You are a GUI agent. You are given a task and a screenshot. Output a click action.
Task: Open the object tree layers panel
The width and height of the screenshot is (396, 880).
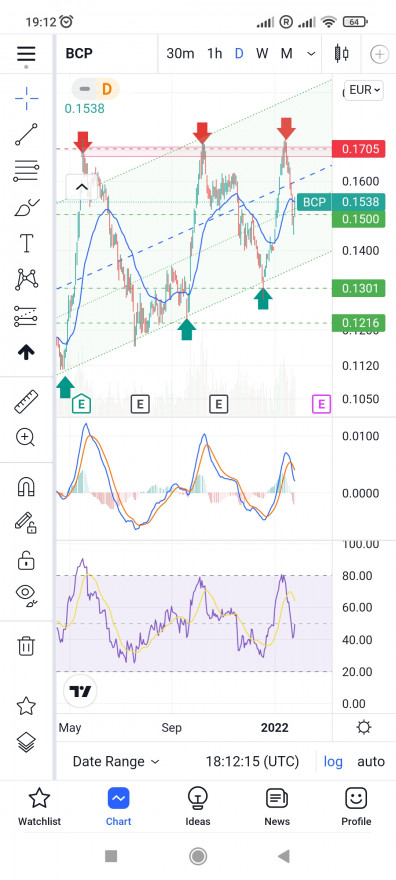click(x=26, y=742)
